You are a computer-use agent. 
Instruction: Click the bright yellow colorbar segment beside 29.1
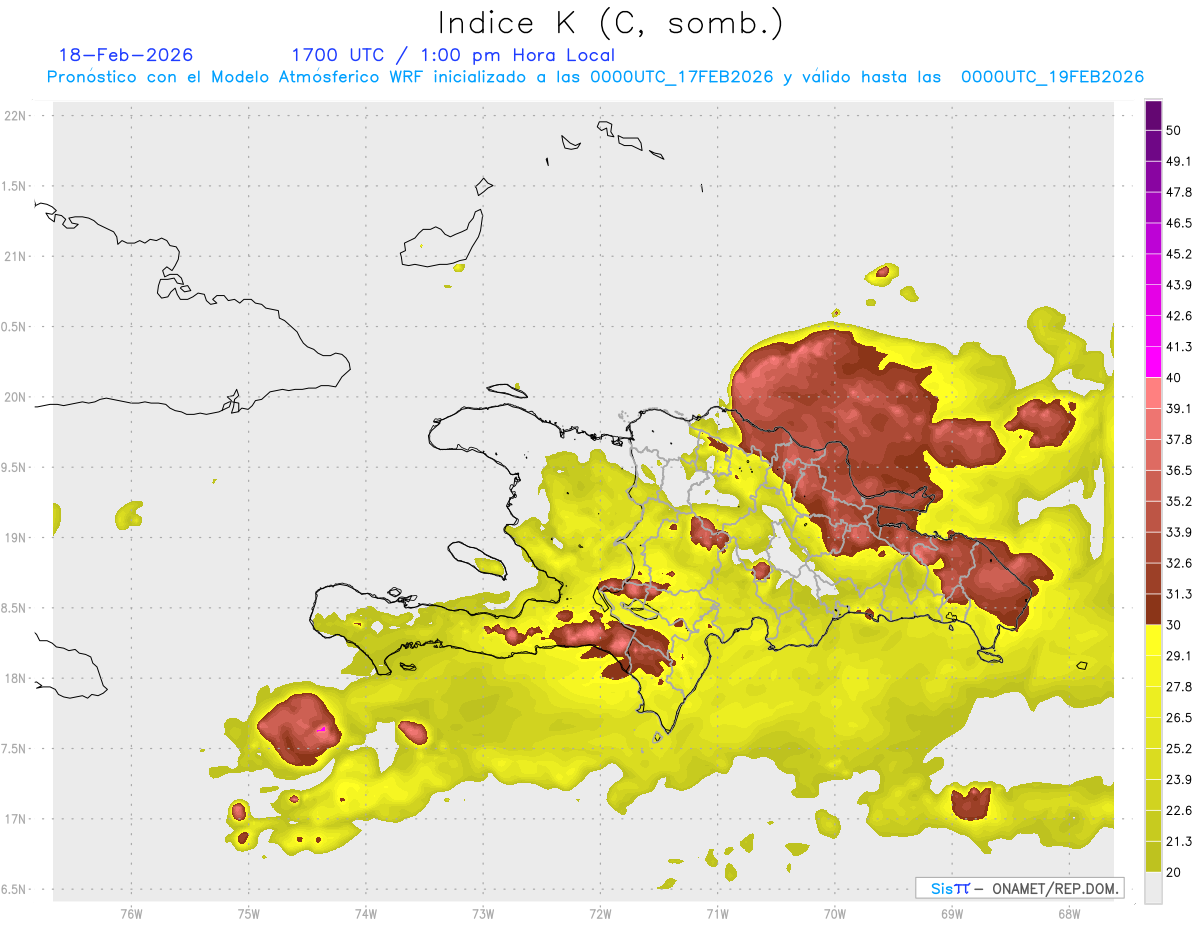(x=1153, y=640)
